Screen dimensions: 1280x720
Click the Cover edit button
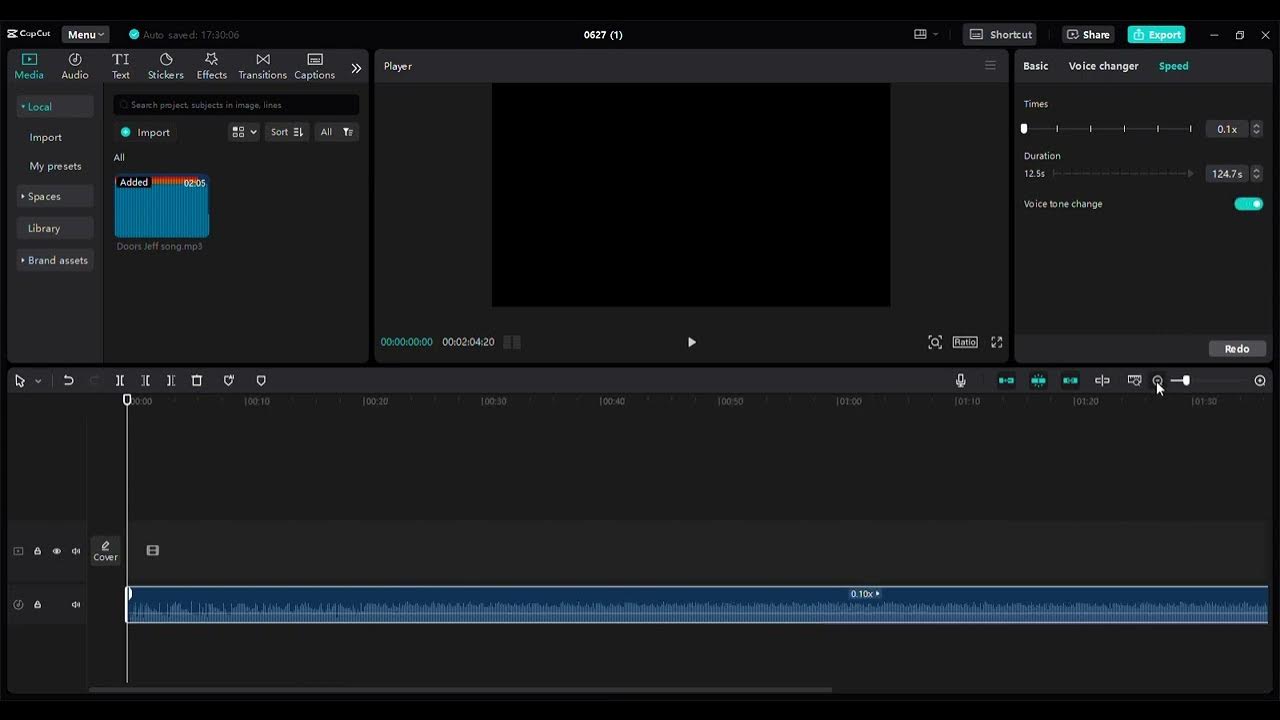coord(105,551)
